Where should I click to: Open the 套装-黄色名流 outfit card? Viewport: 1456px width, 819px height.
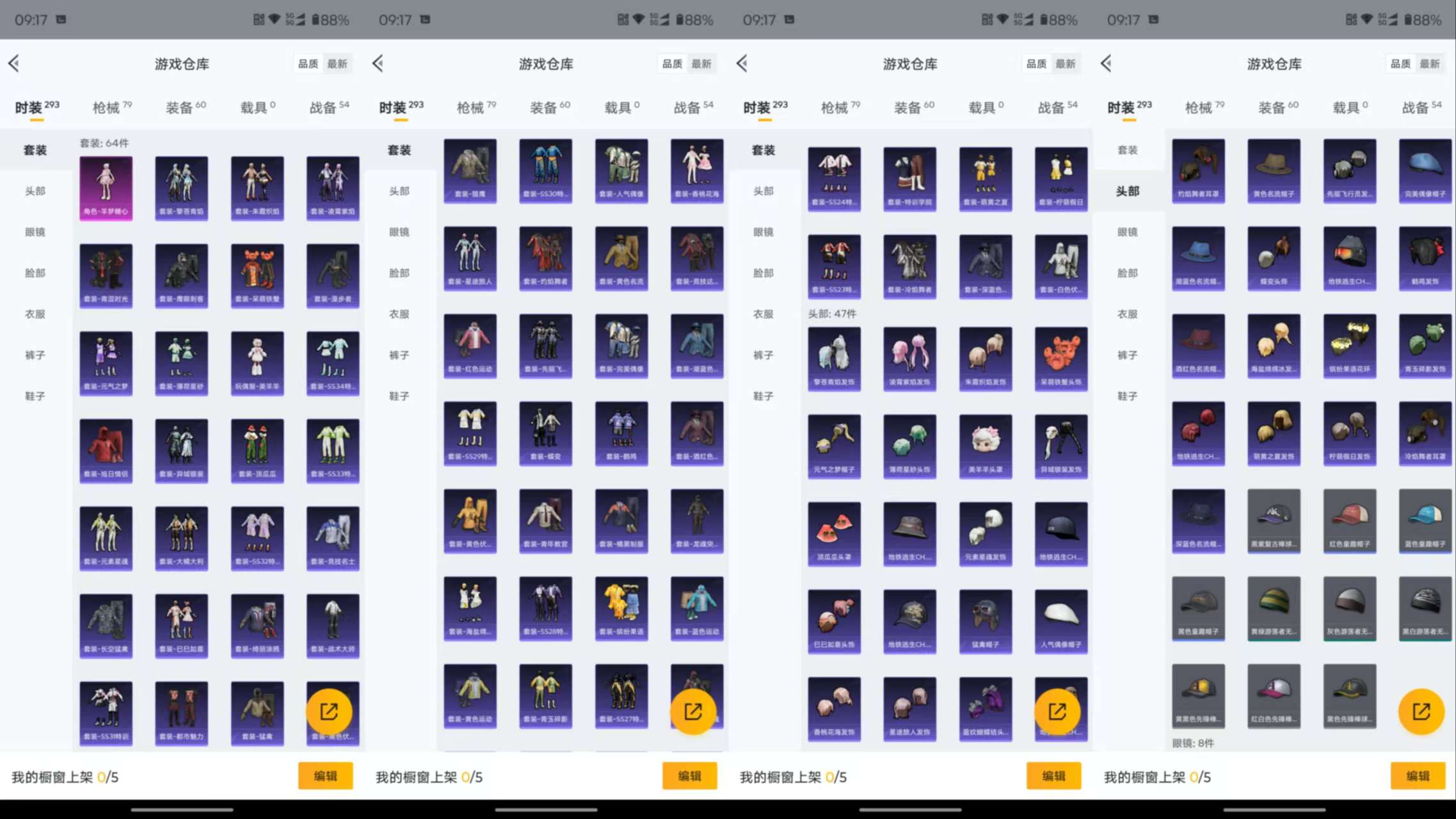(x=621, y=259)
